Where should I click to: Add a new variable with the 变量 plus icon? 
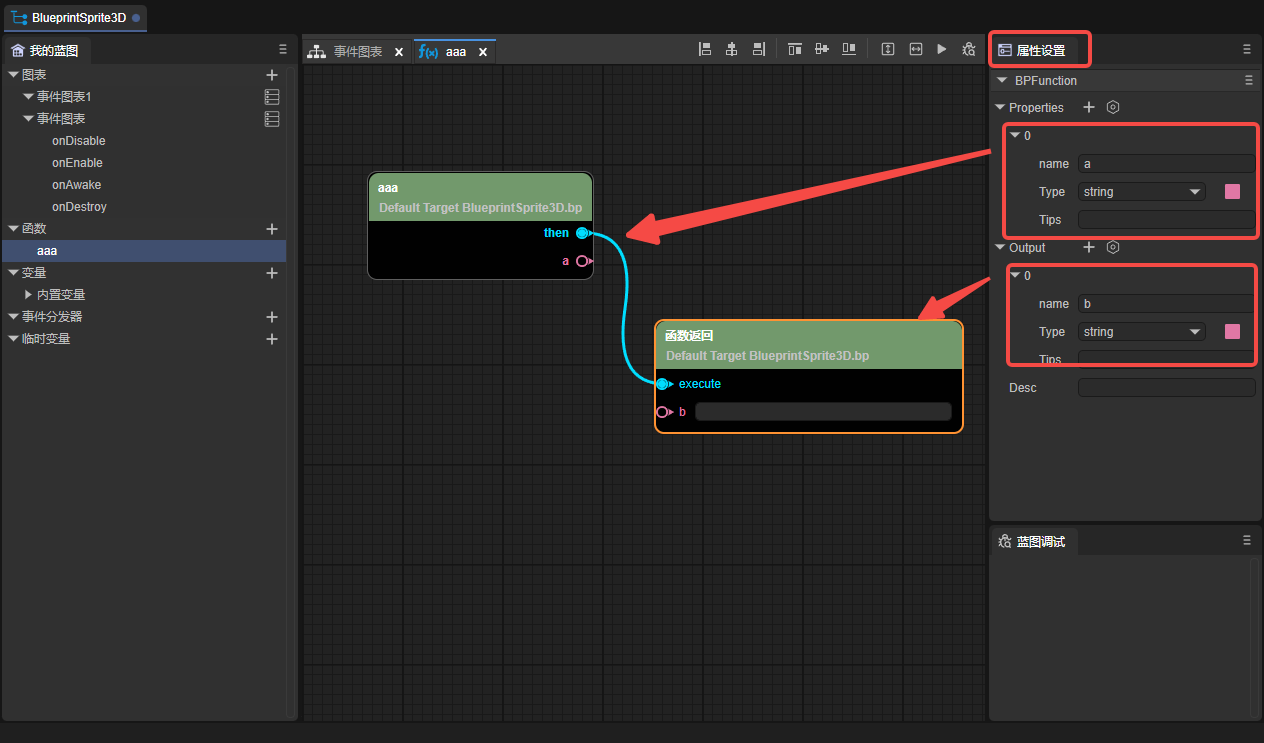coord(271,273)
